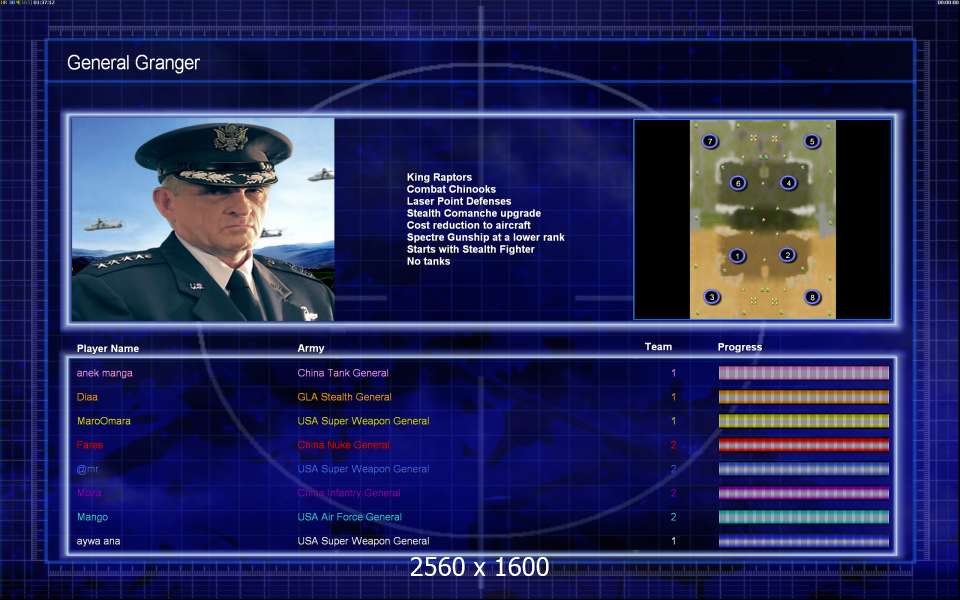
Task: Click Starts with Stealth Fighter line
Action: click(470, 249)
